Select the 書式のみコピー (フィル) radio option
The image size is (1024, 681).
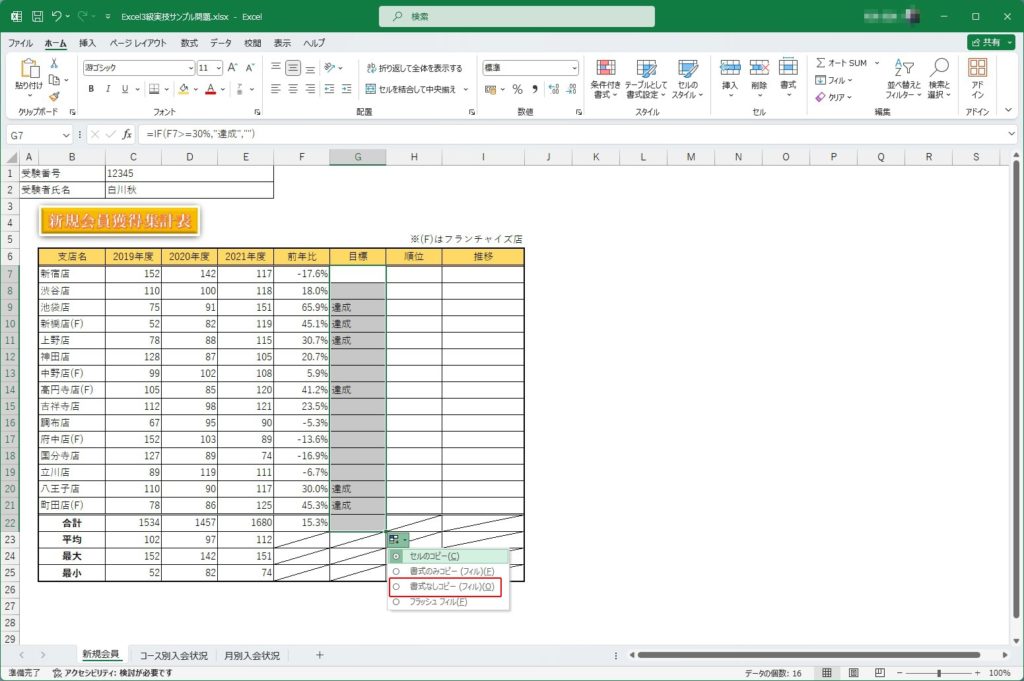click(397, 571)
